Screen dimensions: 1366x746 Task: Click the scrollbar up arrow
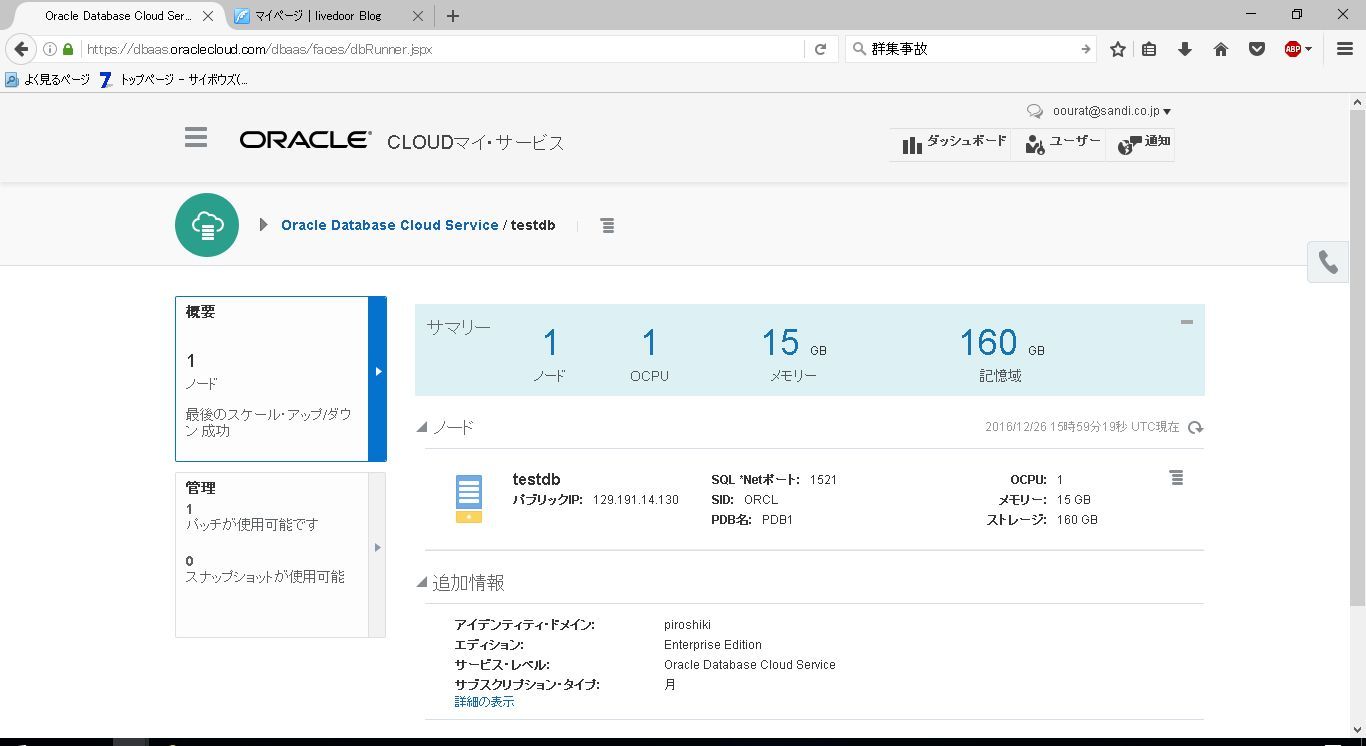[x=1358, y=101]
